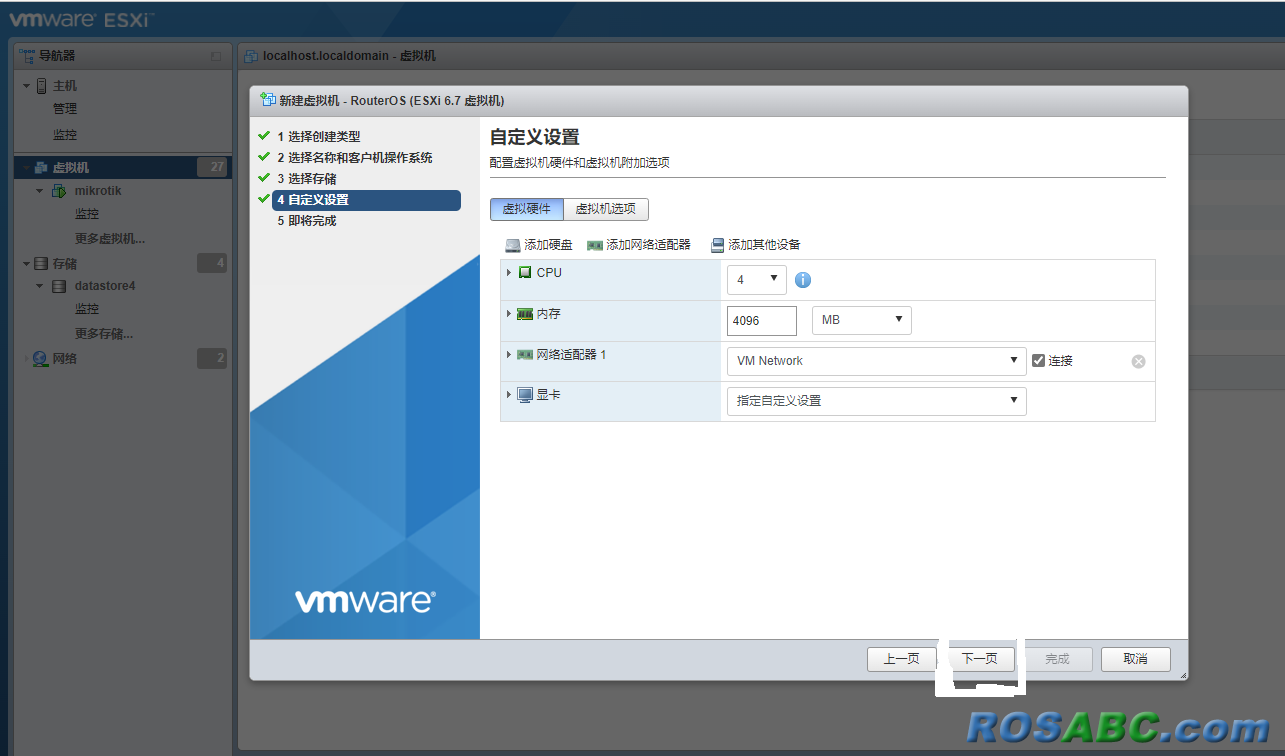Click the 虚拟机 icon in navigator

coord(41,168)
